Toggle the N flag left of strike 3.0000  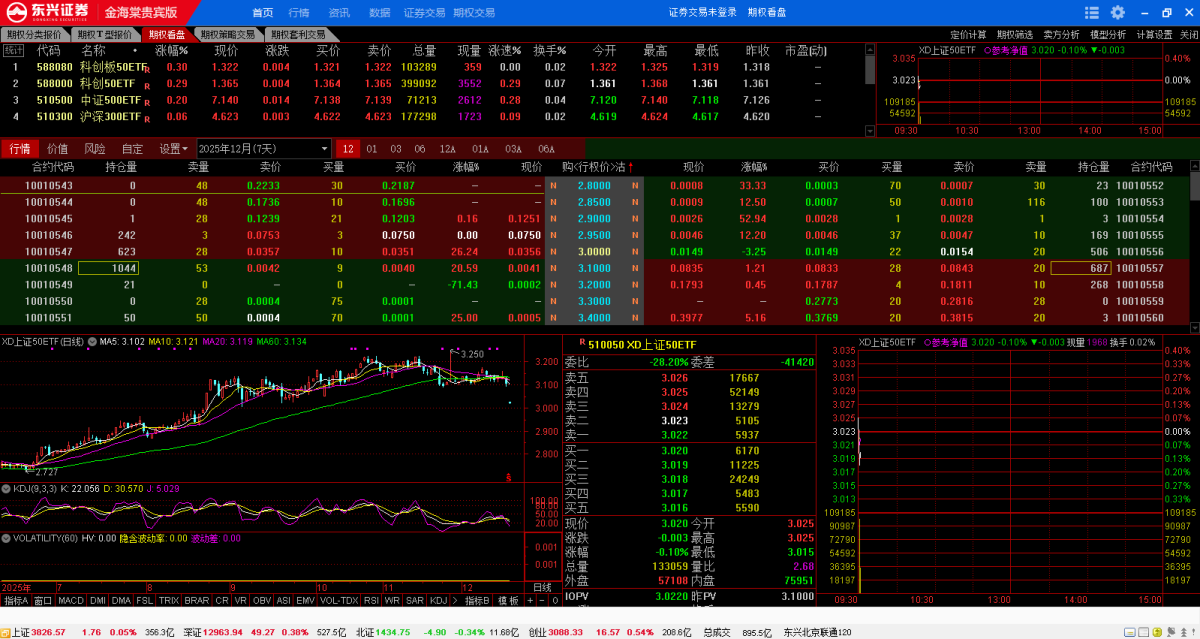(x=552, y=252)
